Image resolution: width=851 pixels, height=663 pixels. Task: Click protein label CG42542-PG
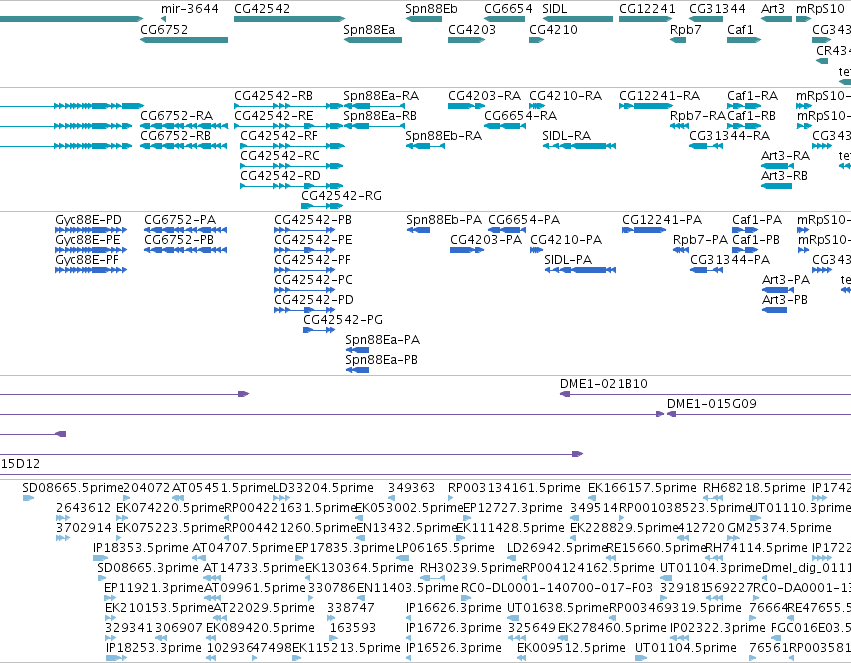click(x=342, y=320)
